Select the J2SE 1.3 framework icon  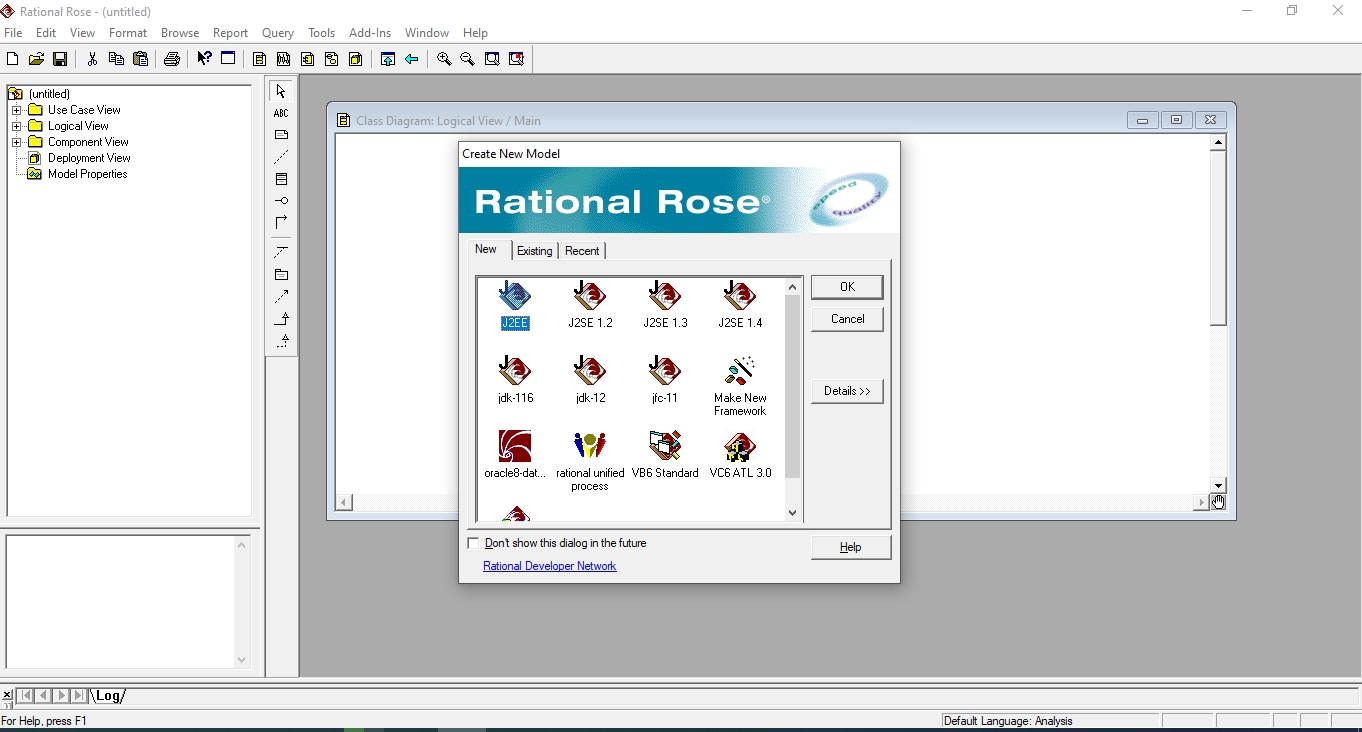pos(665,305)
